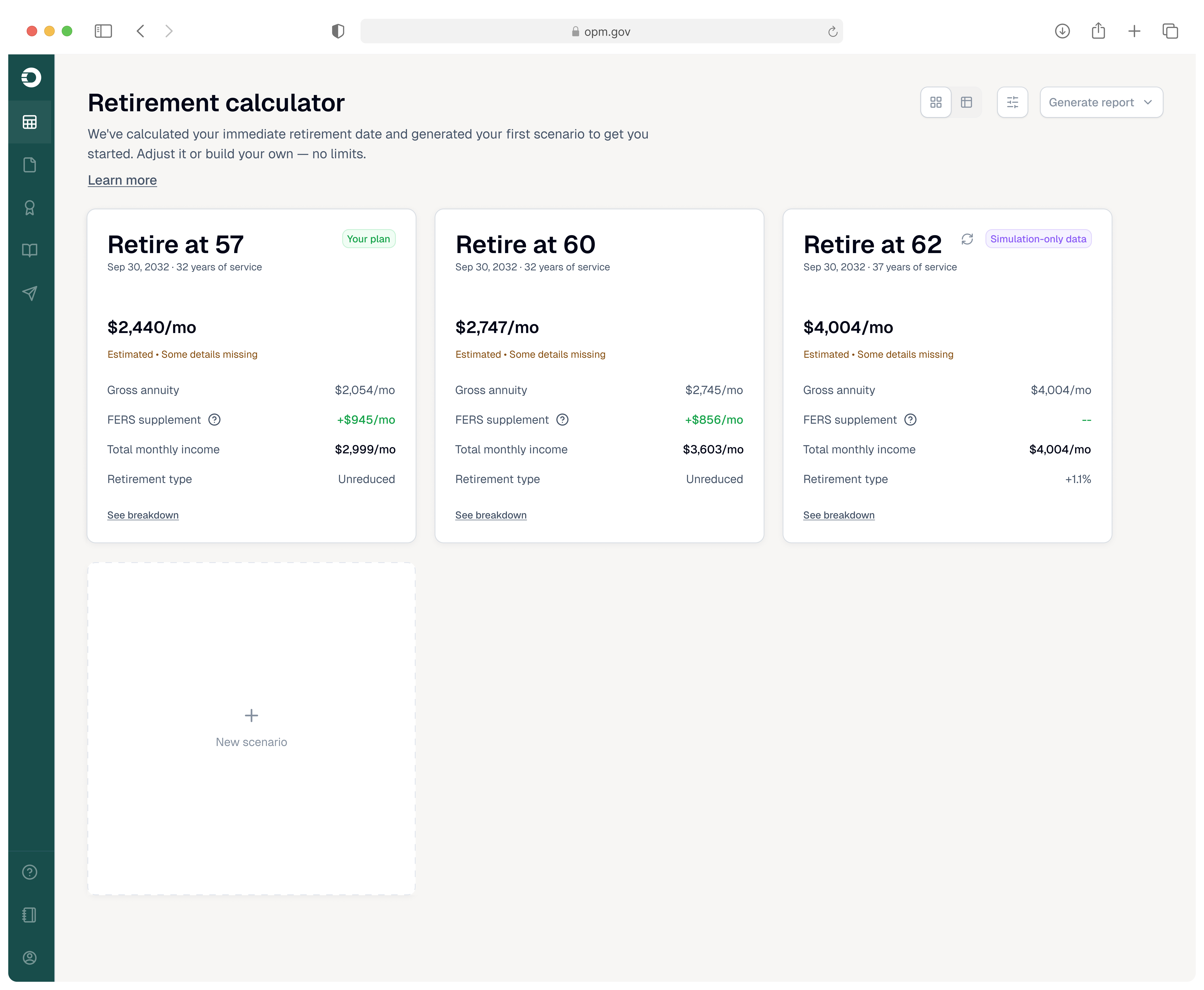Screen dimensions: 1204x990
Task: Open the book guide sidebar icon
Action: 30,250
